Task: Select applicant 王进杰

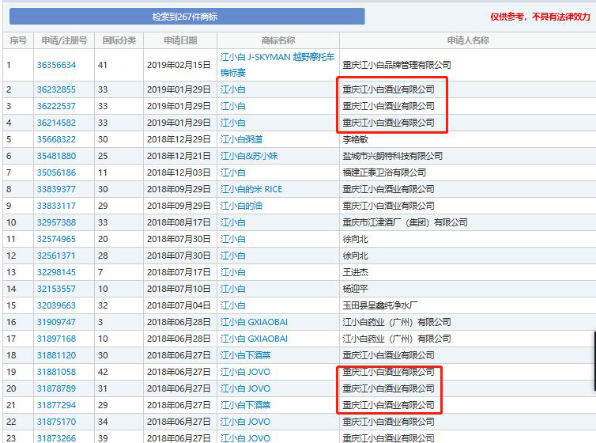Action: [355, 272]
